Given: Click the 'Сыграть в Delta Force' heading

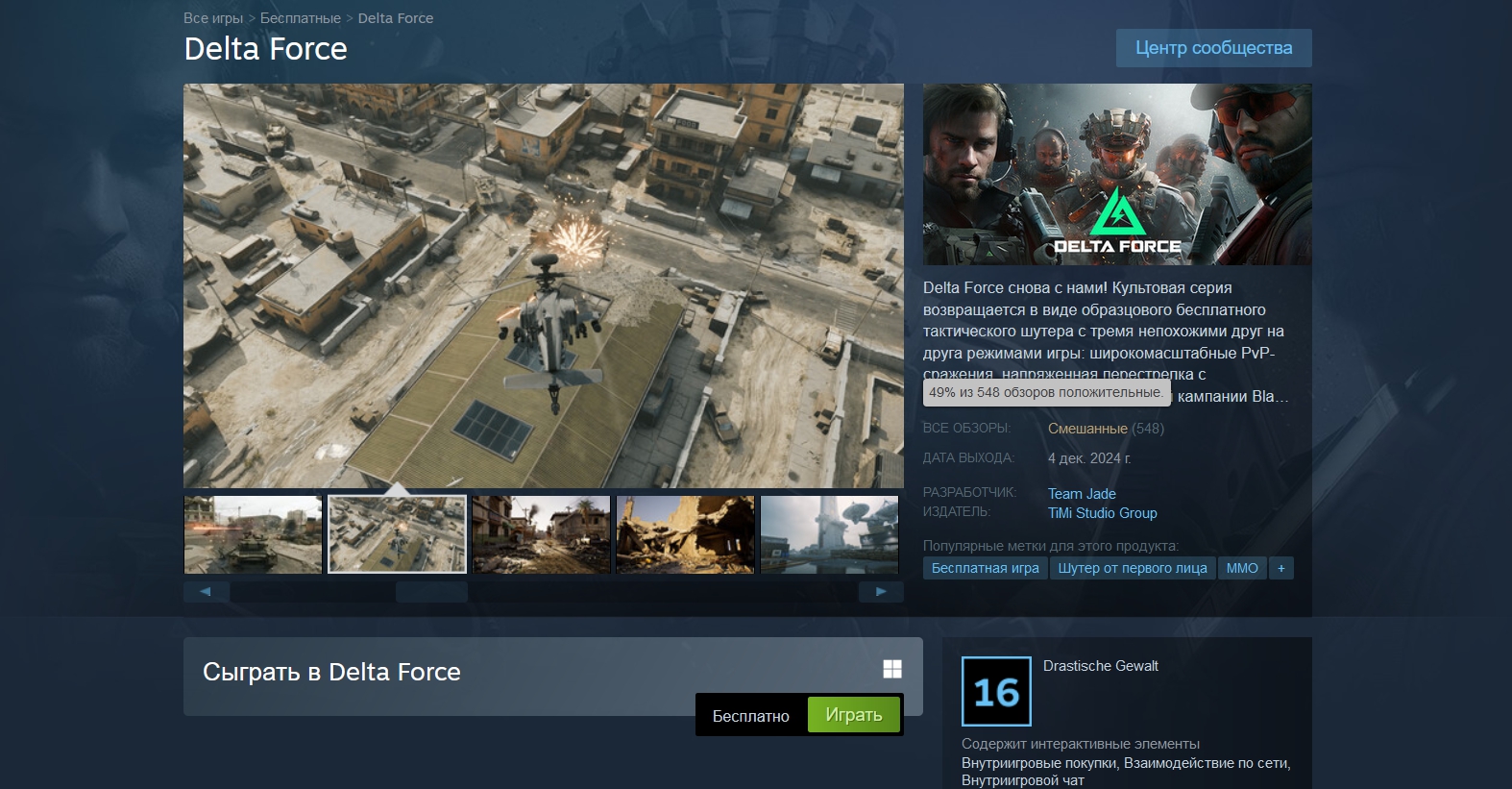Looking at the screenshot, I should point(331,672).
